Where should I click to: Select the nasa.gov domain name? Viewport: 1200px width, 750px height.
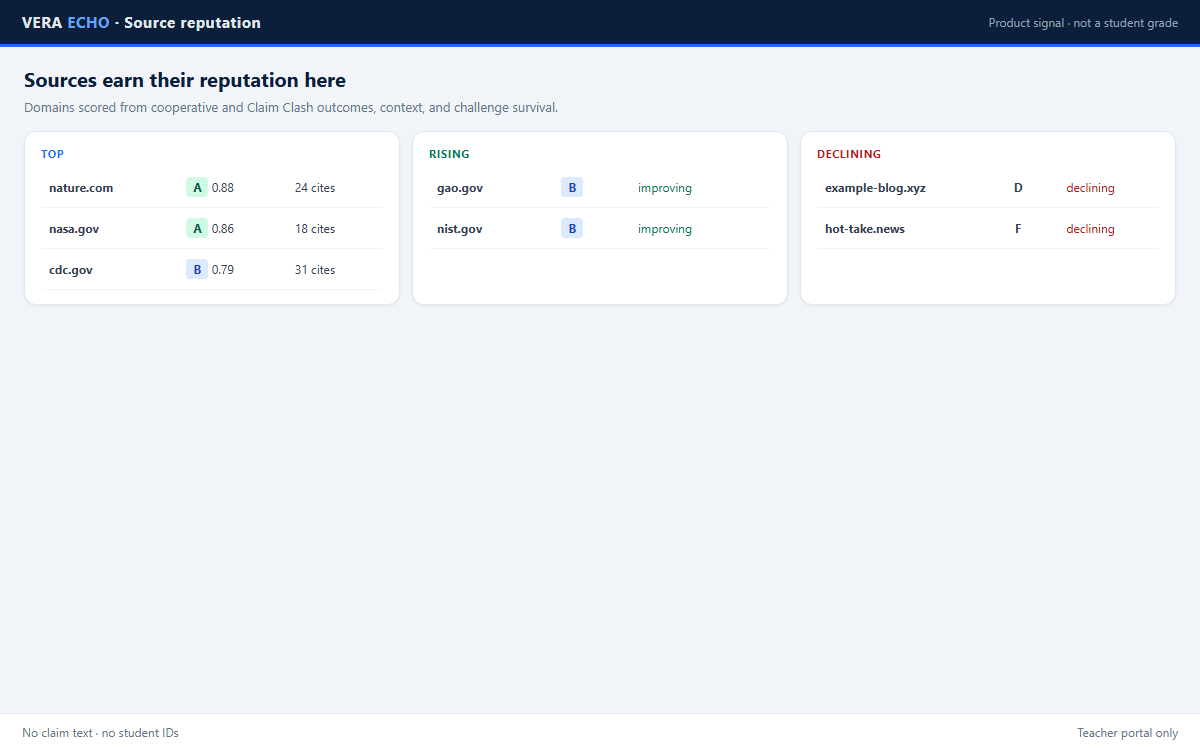tap(74, 229)
